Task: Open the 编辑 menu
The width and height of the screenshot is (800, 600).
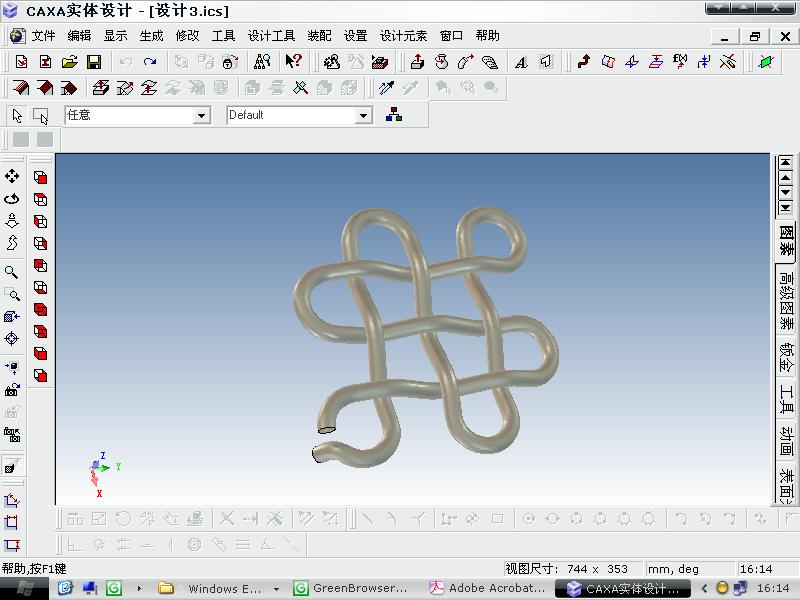Action: tap(79, 36)
